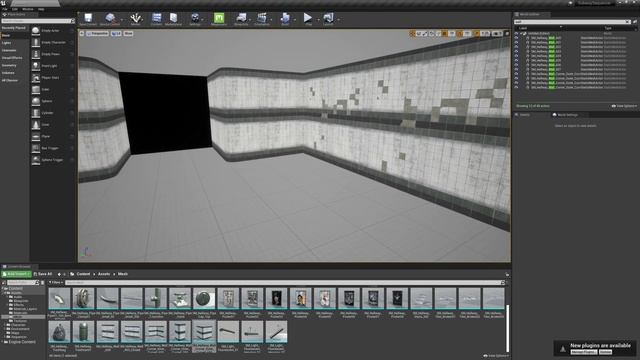Click the Modes toolbar icon
640x360 pixels.
coord(136,18)
